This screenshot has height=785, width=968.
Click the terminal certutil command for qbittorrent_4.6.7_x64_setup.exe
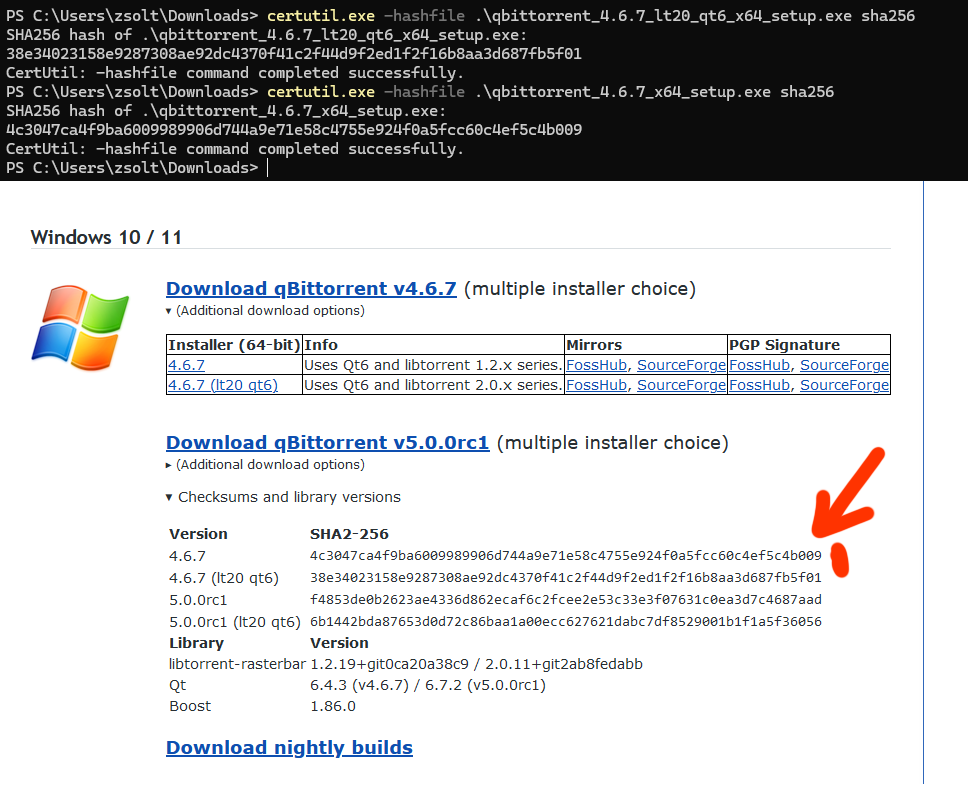point(551,92)
